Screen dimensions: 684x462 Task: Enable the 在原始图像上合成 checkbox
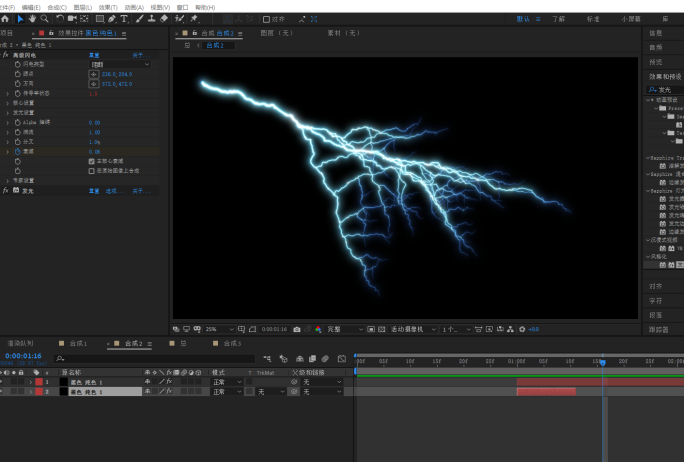coord(92,170)
